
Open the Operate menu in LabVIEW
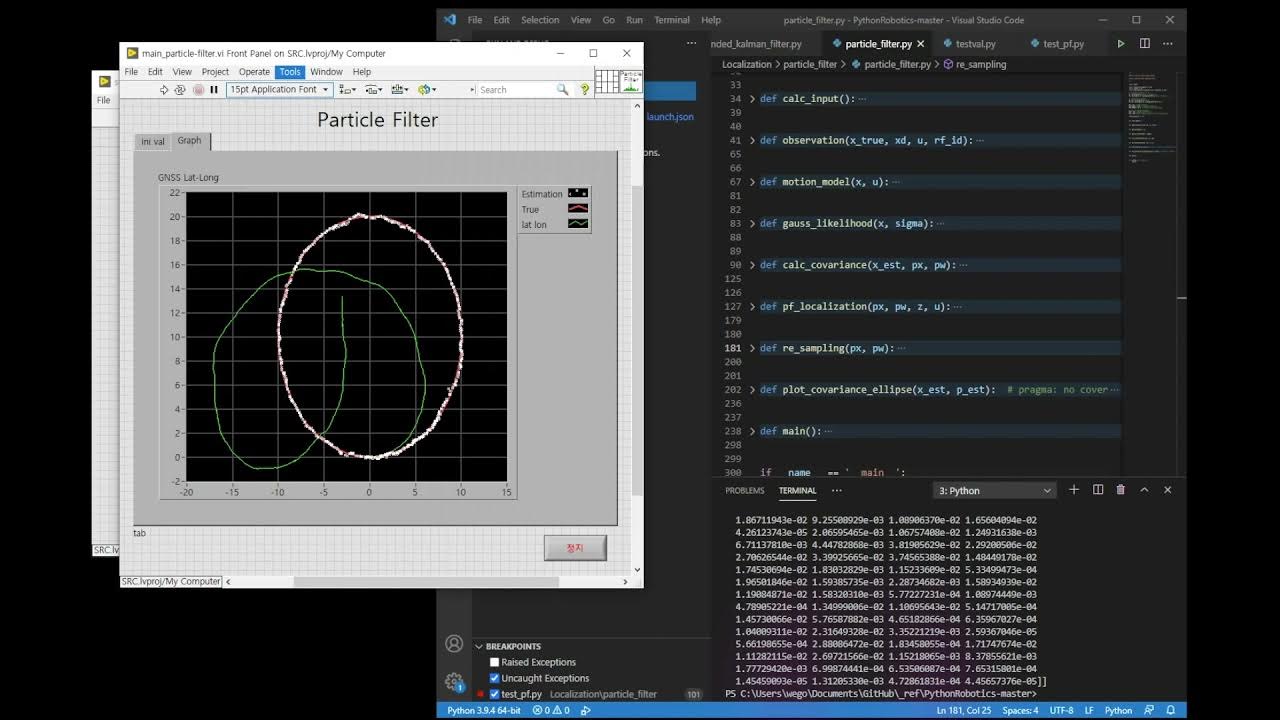click(x=254, y=71)
